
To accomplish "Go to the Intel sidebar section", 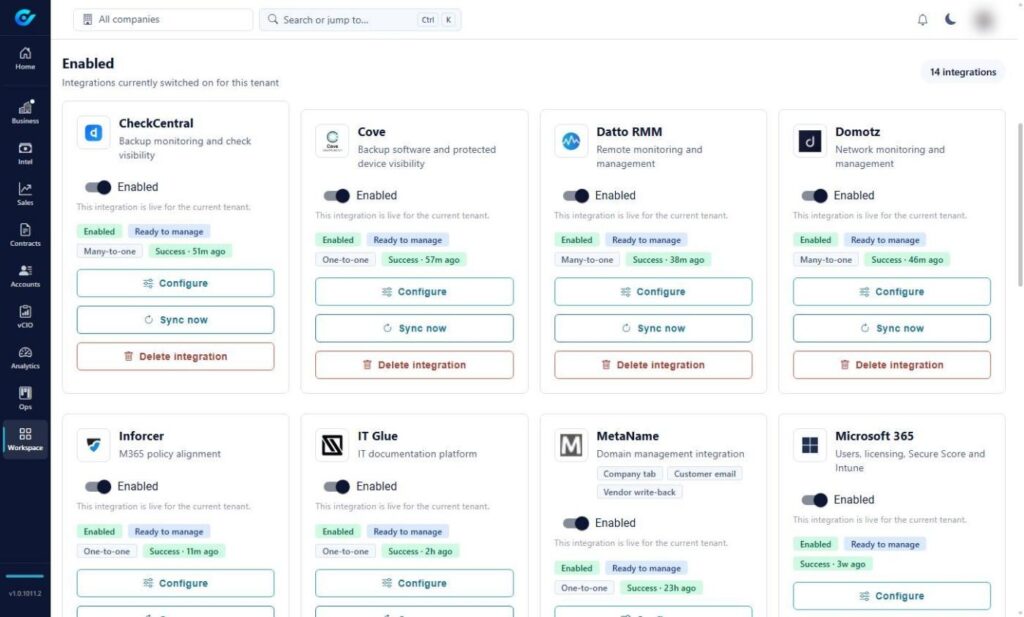I will click(x=25, y=153).
